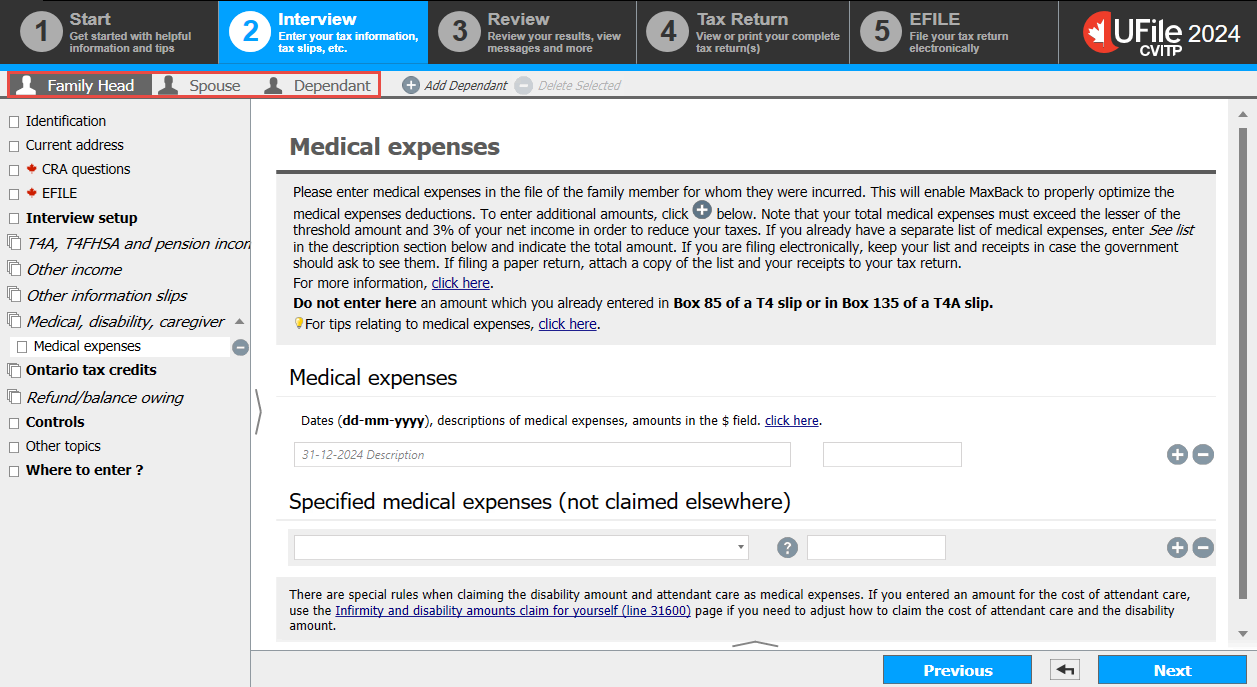Open Infirmity and disability amounts claim link

point(513,610)
